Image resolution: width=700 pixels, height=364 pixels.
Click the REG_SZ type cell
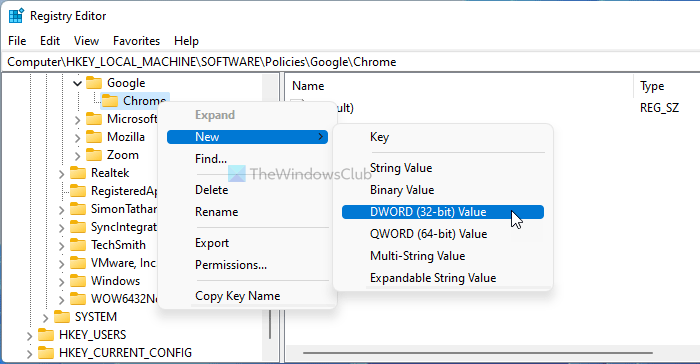pos(659,108)
